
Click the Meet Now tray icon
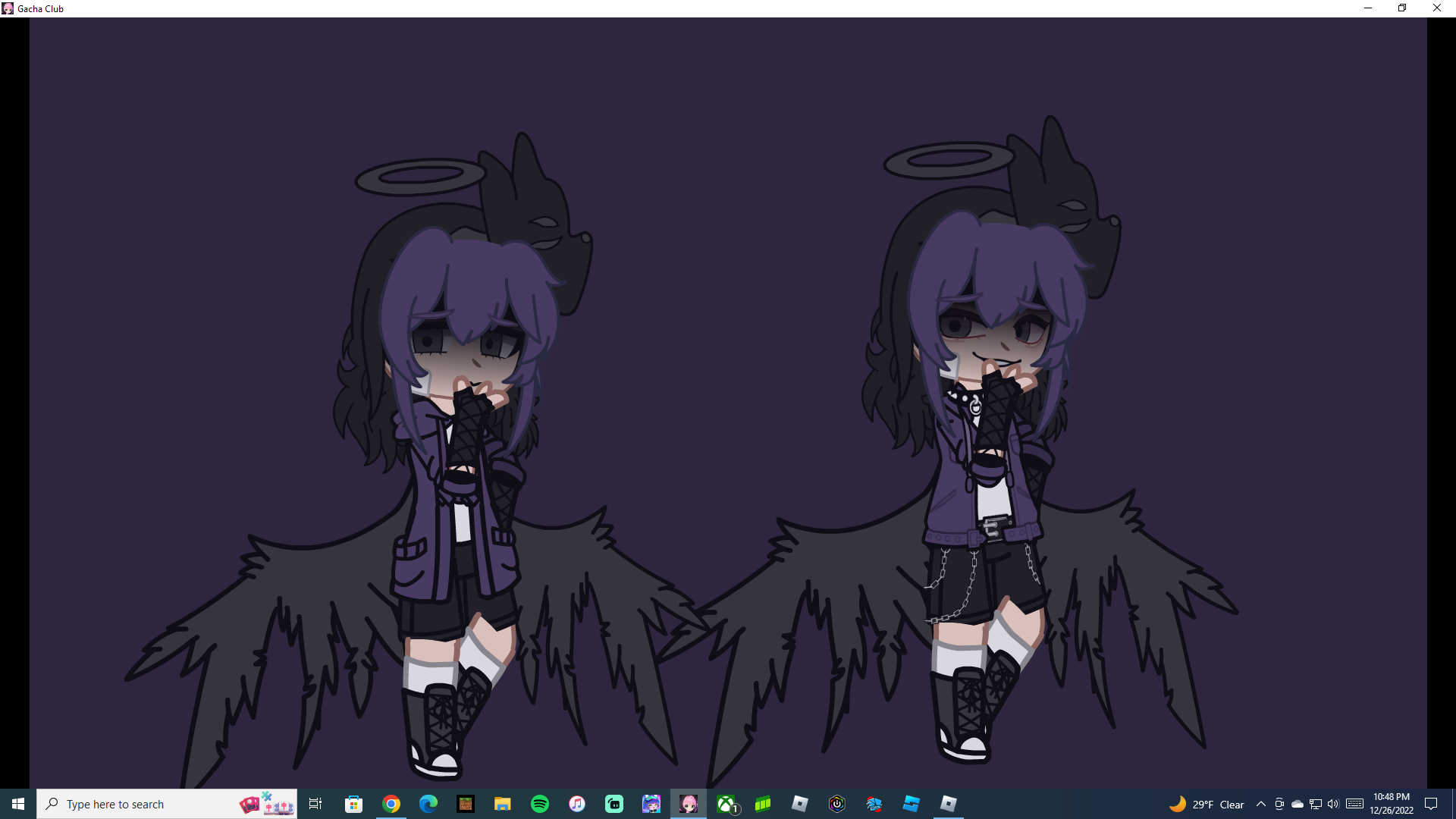1279,804
